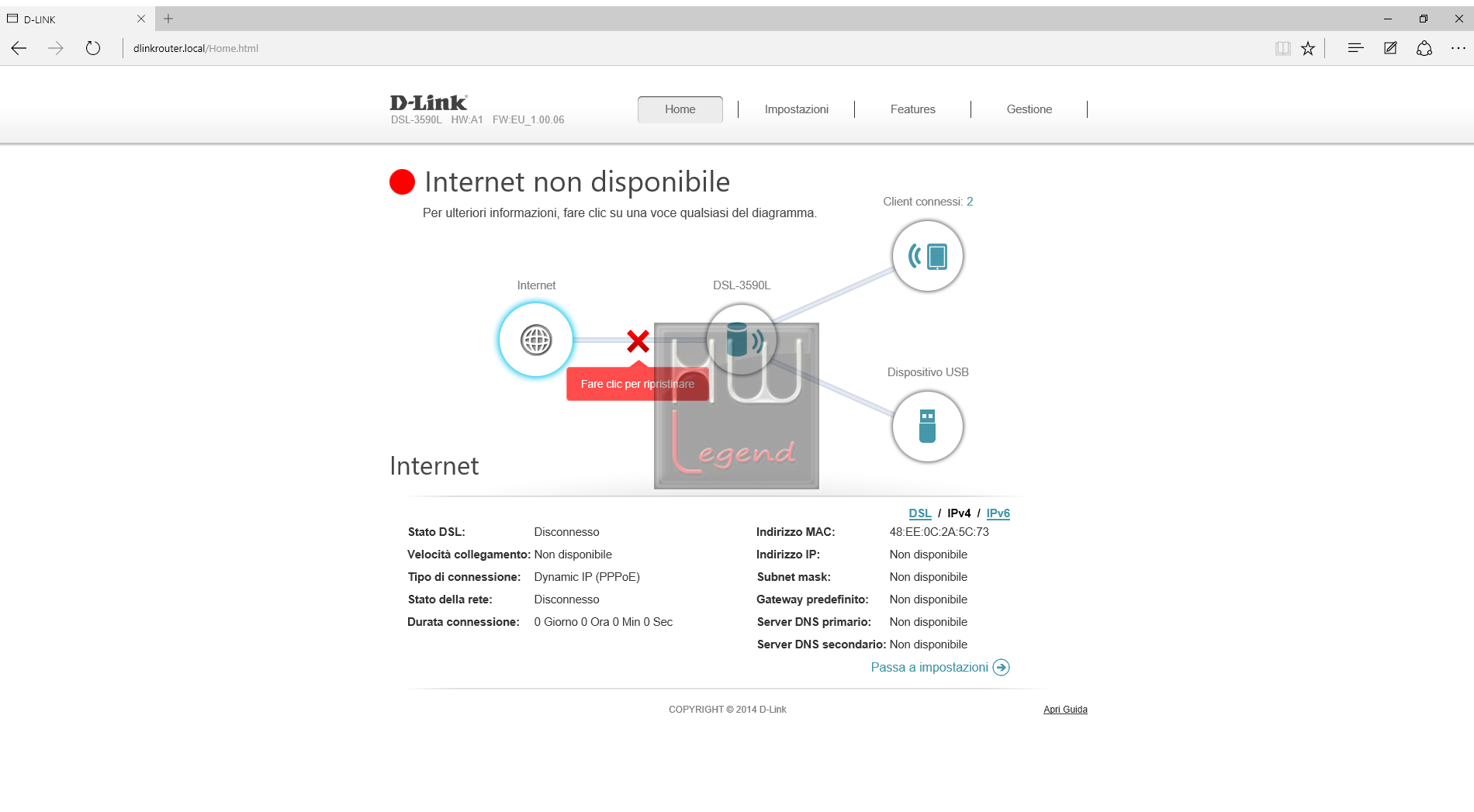
Task: Click the D-Link logo
Action: (x=428, y=102)
